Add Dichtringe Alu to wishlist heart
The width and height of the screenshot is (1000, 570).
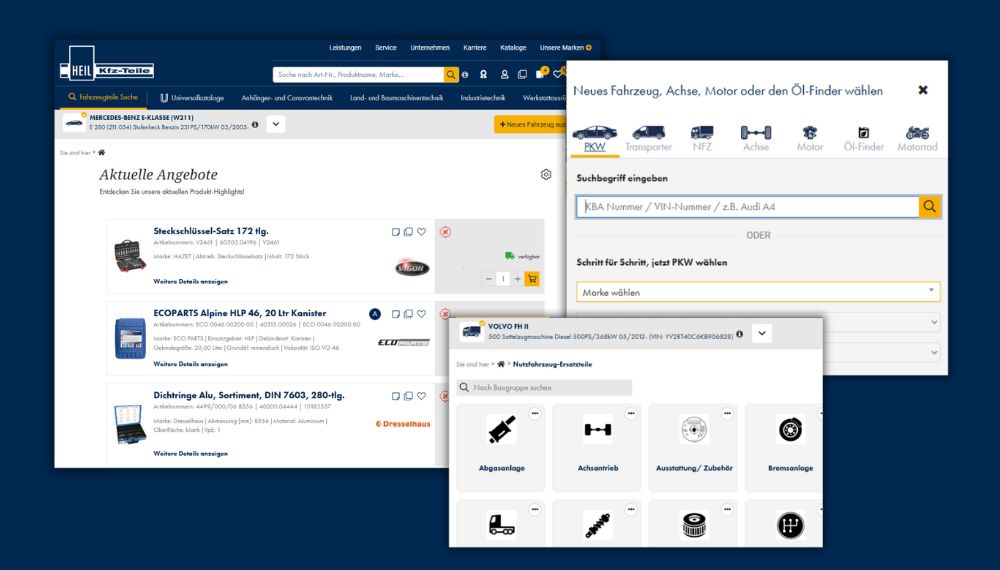pos(422,396)
